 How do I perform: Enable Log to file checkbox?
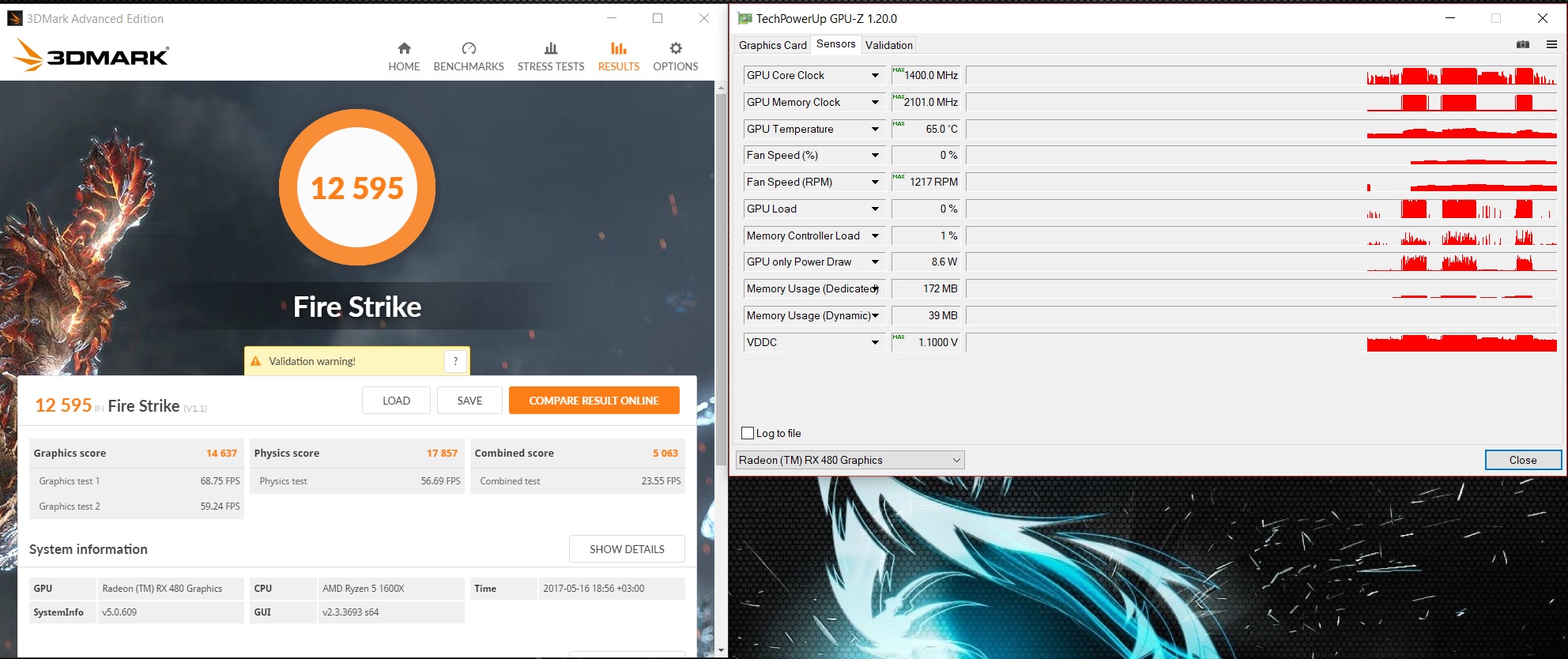[748, 433]
